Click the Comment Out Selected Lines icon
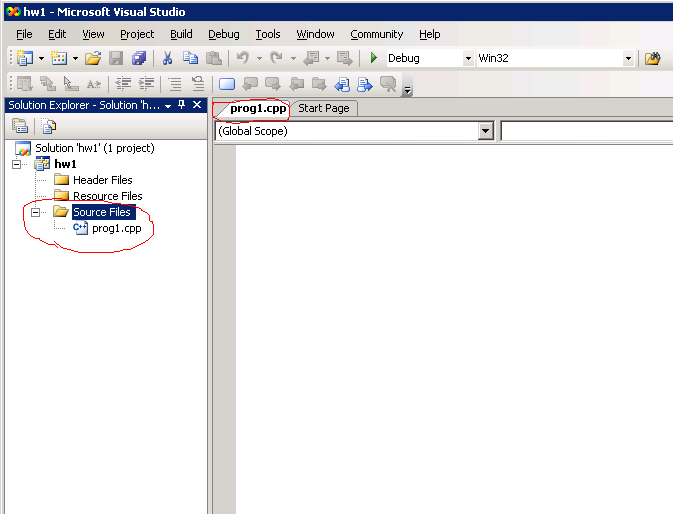The image size is (683, 514). pyautogui.click(x=175, y=83)
